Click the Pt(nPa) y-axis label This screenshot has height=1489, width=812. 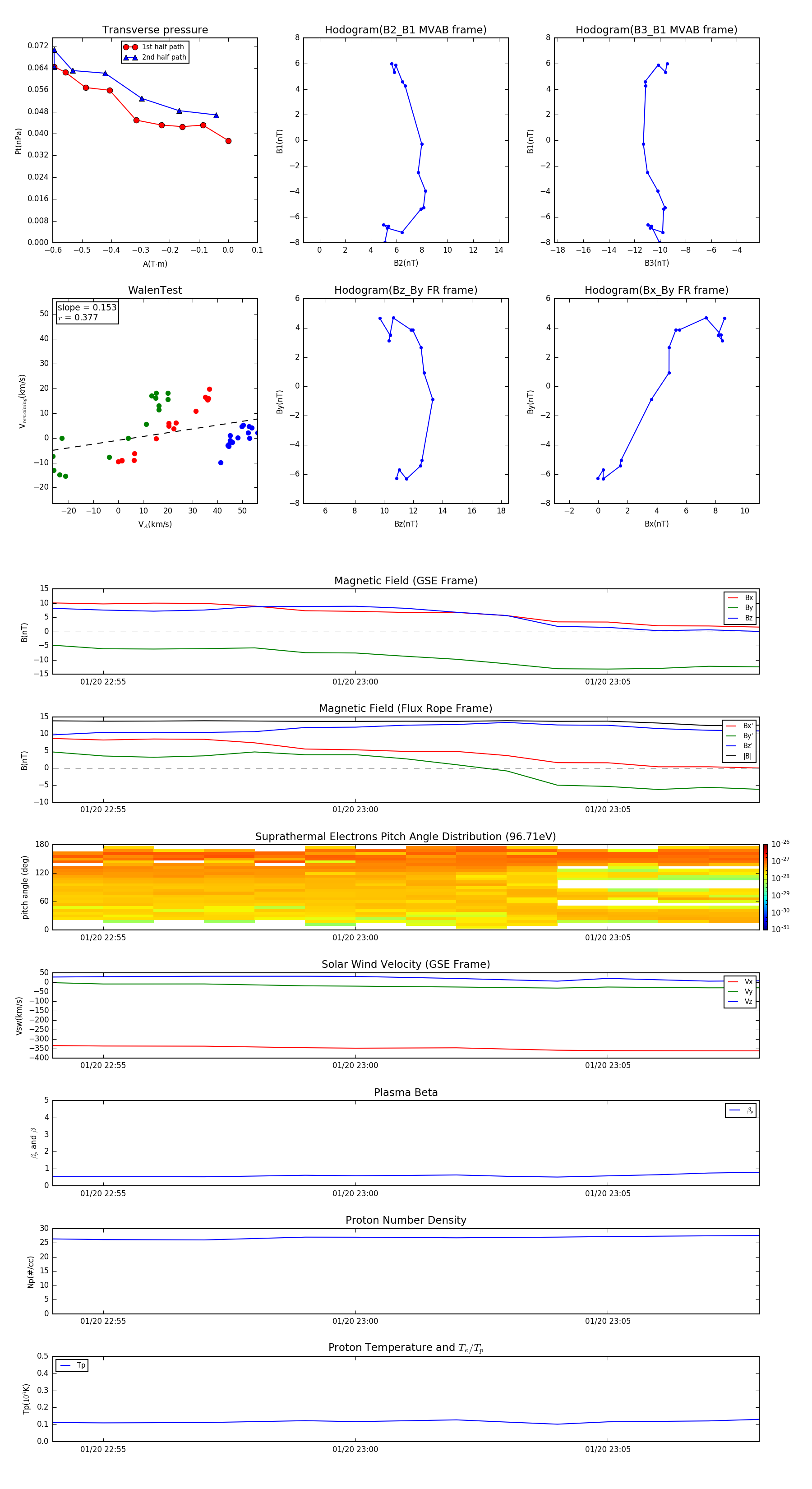pyautogui.click(x=18, y=141)
